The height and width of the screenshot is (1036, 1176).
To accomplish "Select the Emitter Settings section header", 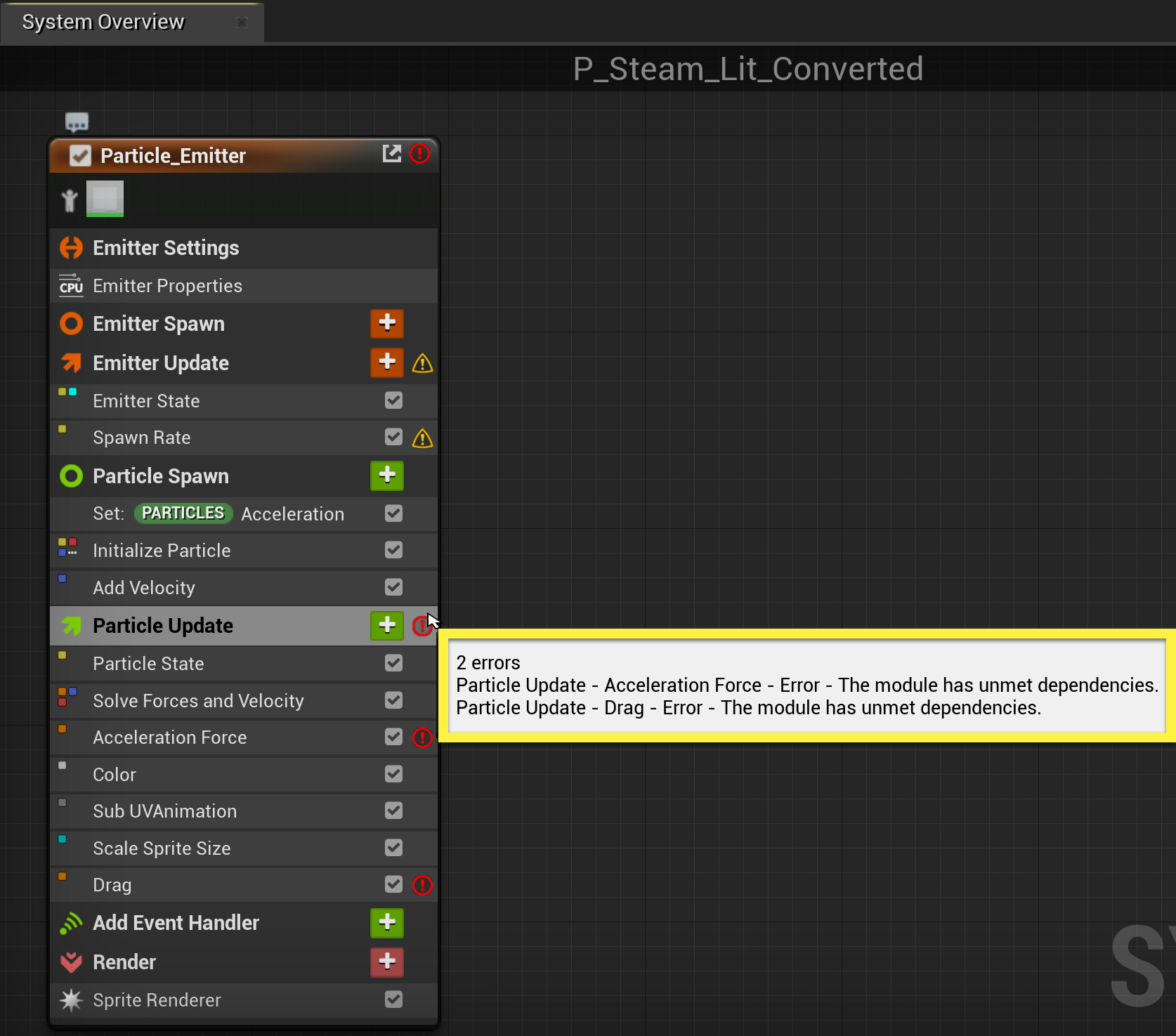I will click(x=166, y=248).
